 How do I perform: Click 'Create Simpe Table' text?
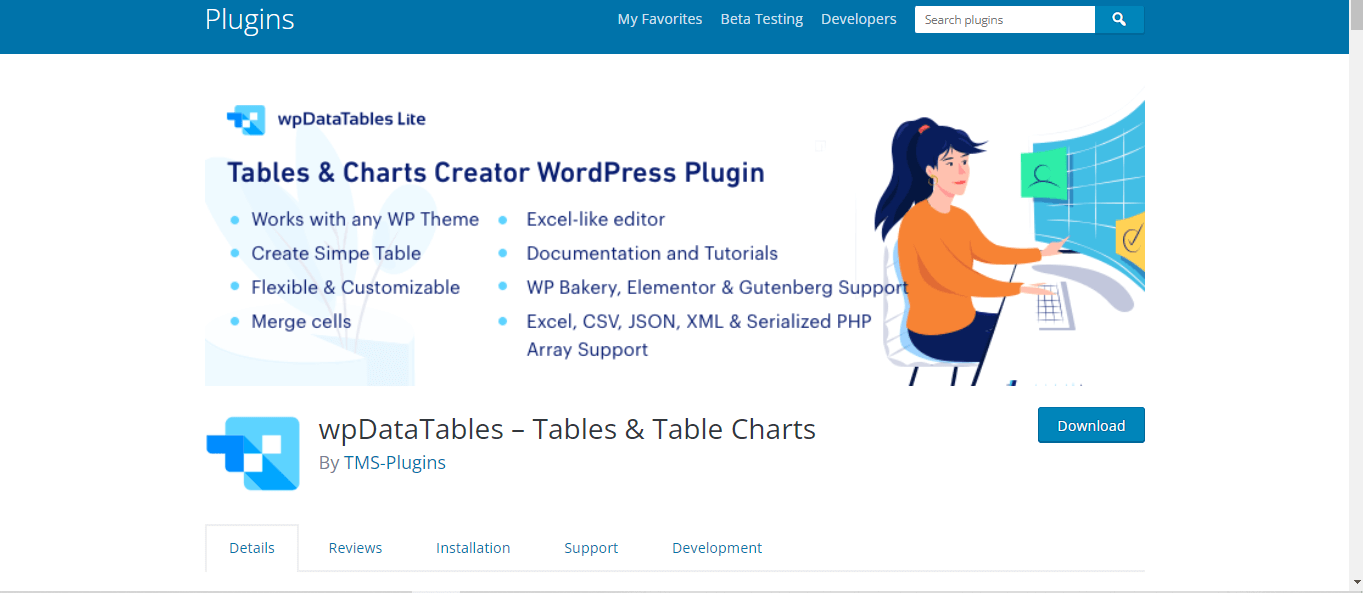(336, 253)
